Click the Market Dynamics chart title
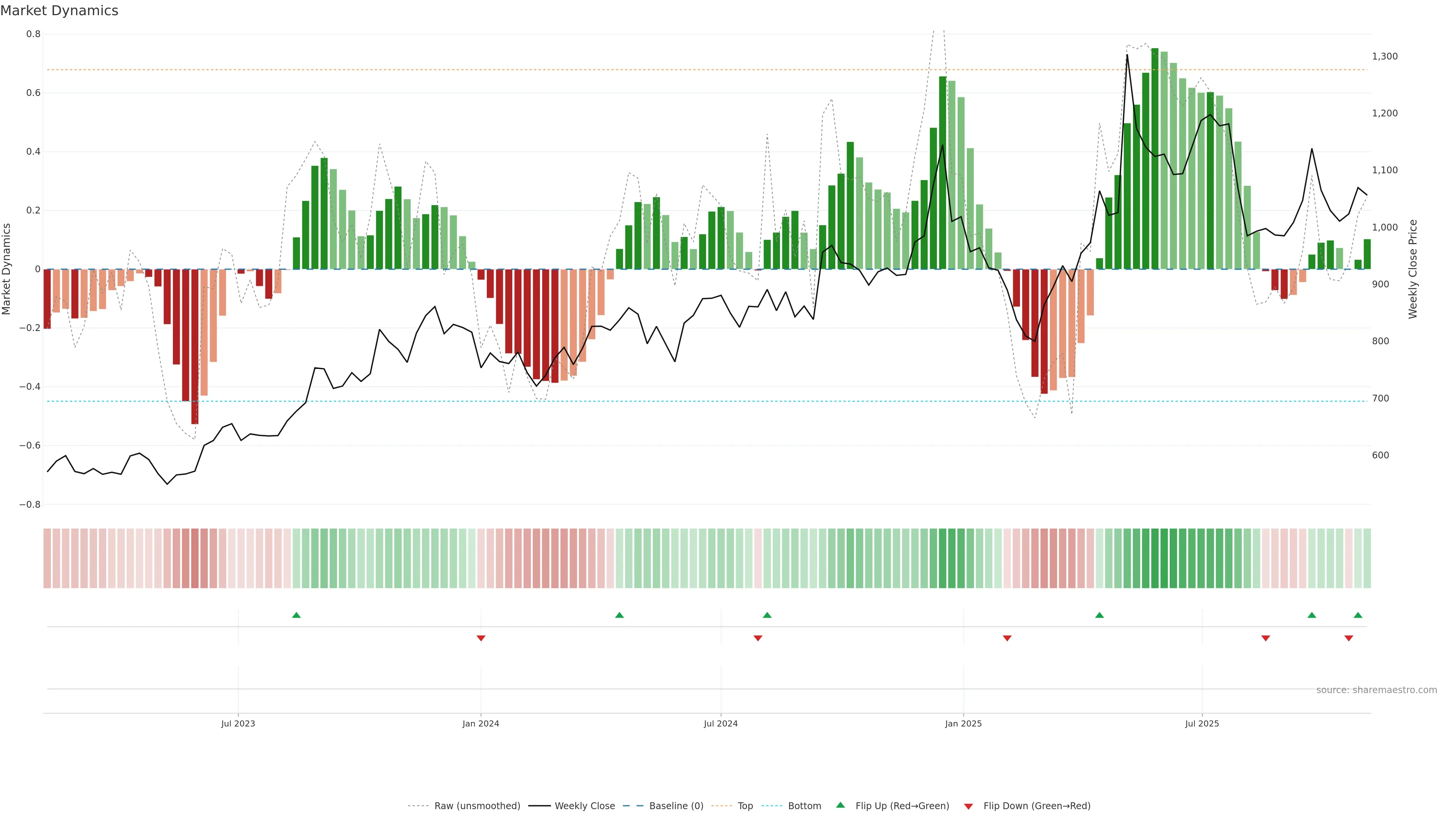The image size is (1456, 819). point(60,11)
